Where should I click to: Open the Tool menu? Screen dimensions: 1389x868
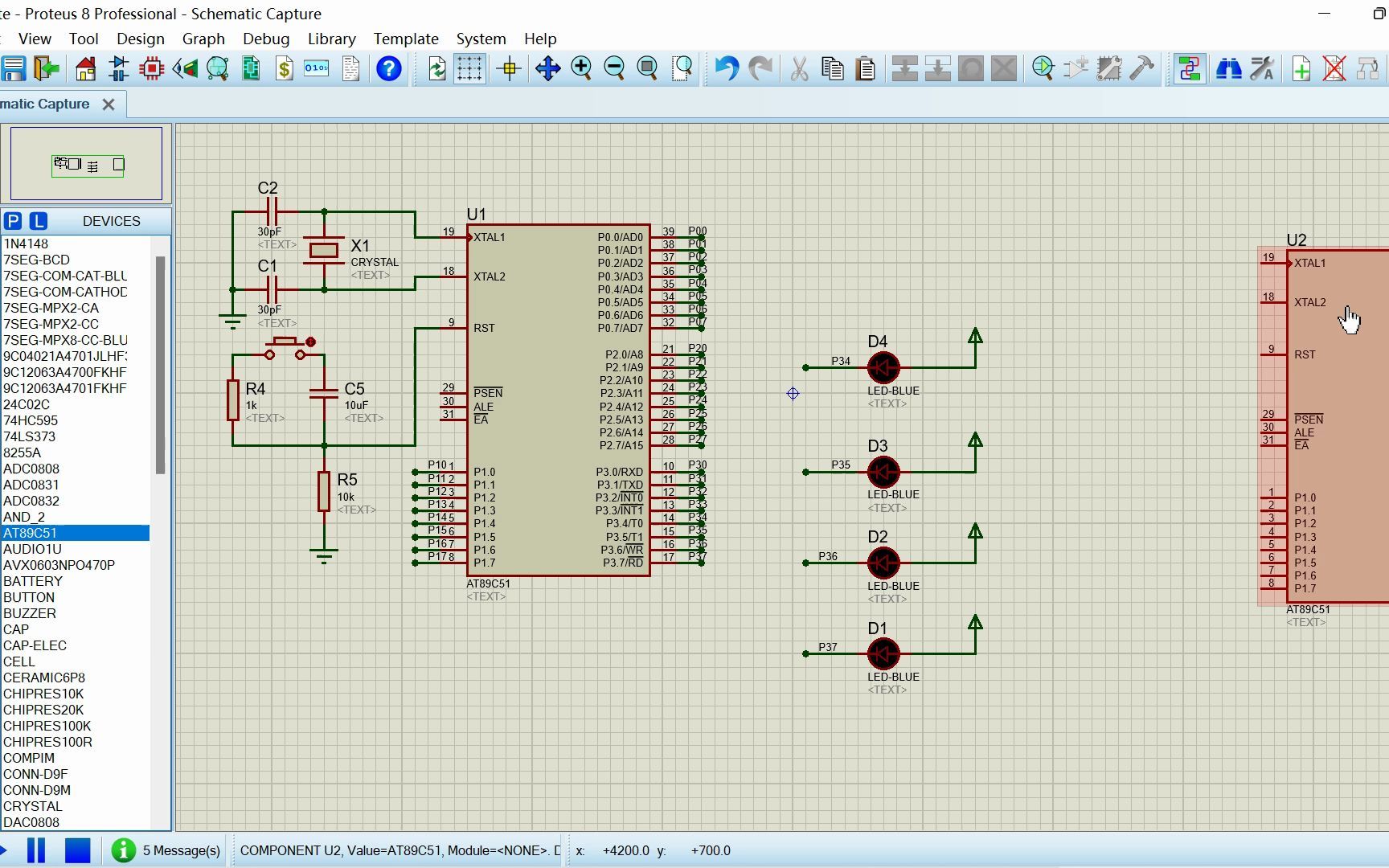click(84, 39)
